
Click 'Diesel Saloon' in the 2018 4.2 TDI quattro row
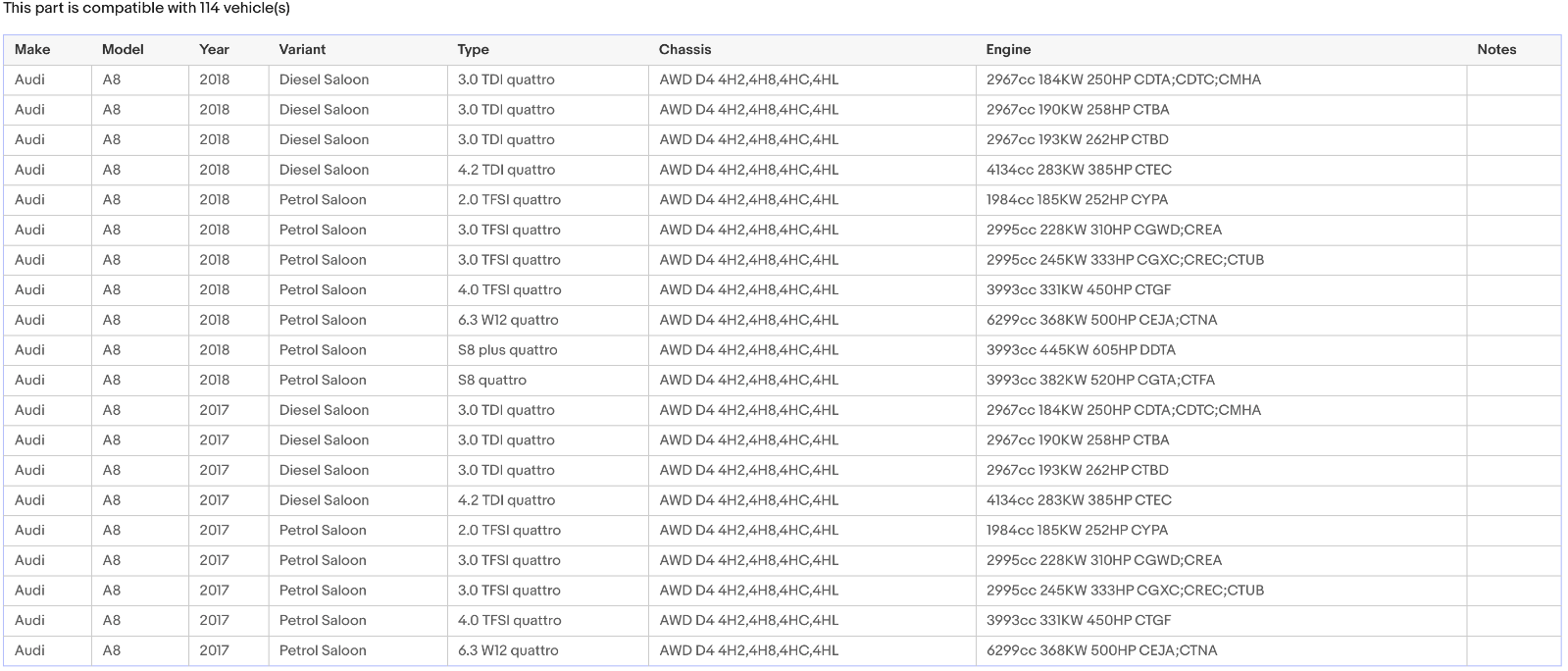324,170
